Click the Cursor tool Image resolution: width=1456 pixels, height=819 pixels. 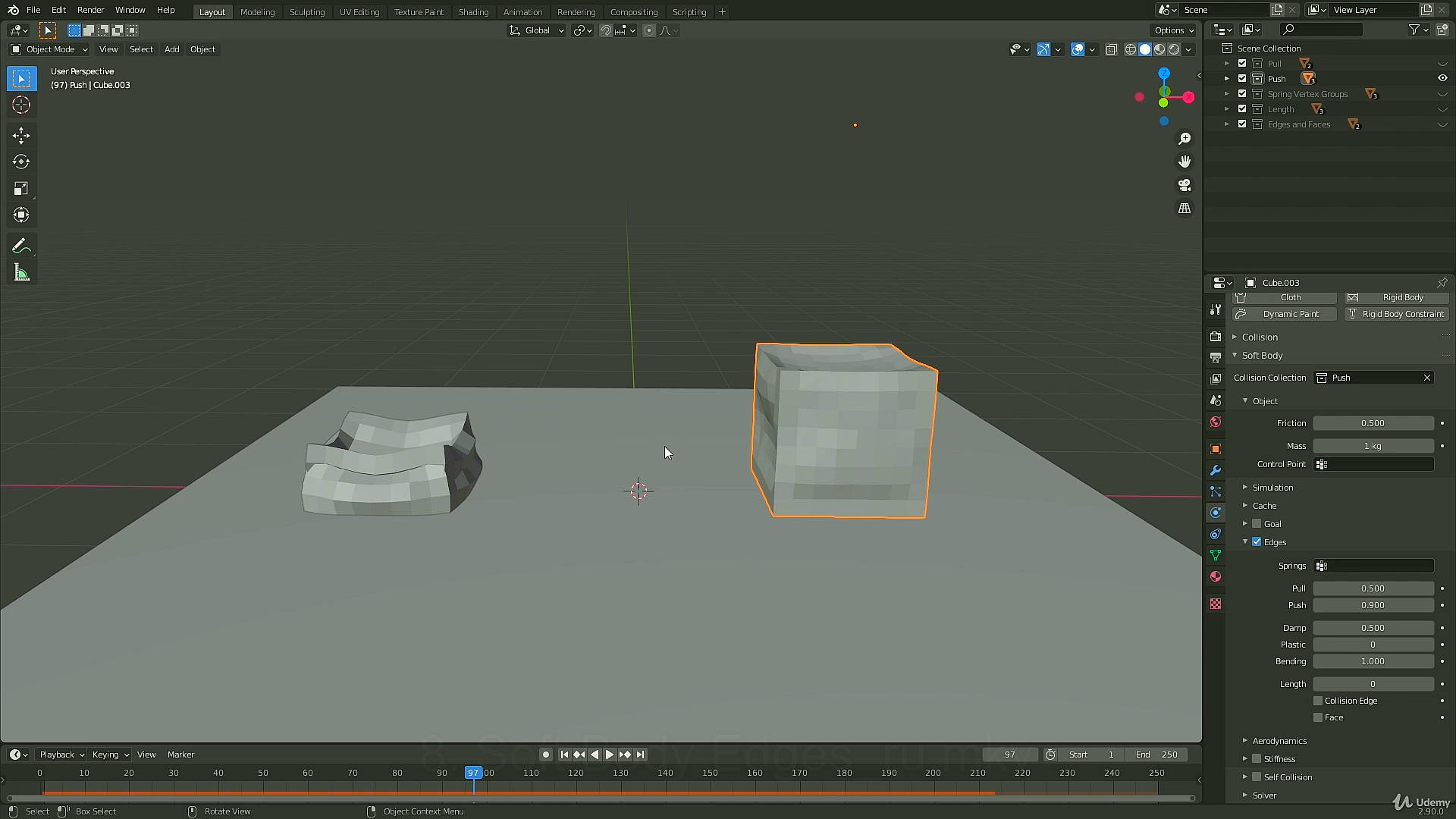(21, 105)
